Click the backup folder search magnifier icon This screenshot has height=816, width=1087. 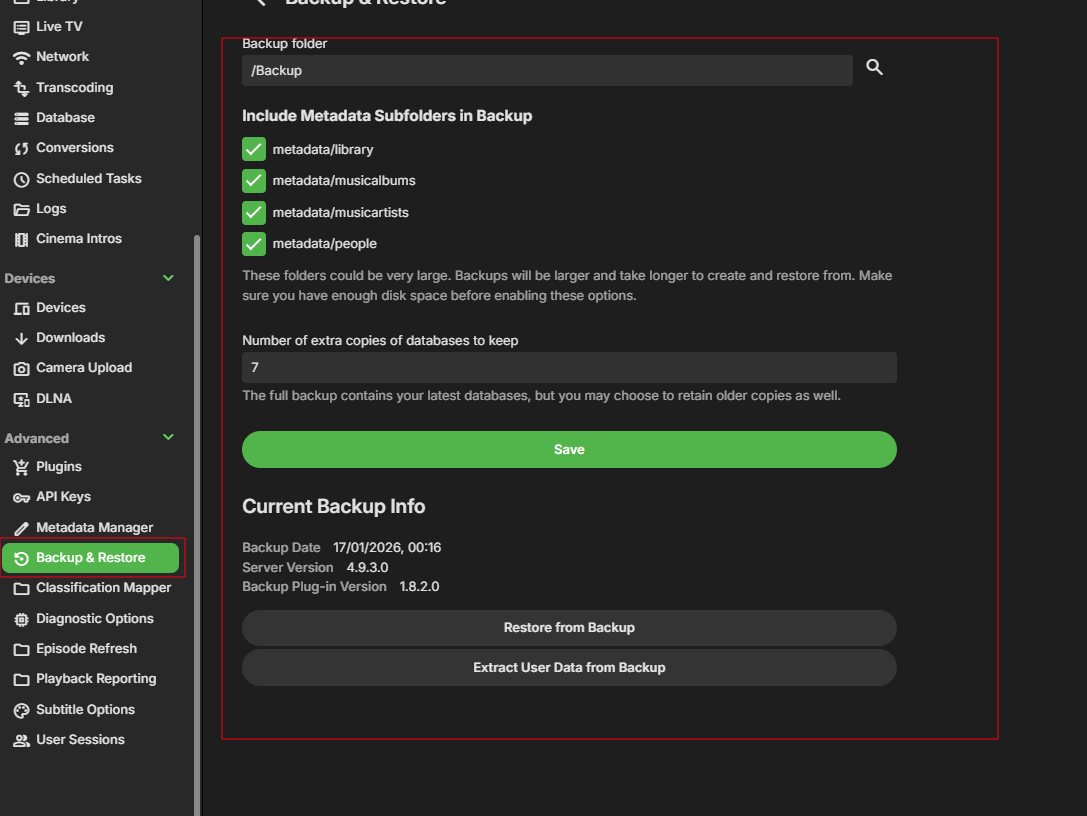tap(874, 68)
